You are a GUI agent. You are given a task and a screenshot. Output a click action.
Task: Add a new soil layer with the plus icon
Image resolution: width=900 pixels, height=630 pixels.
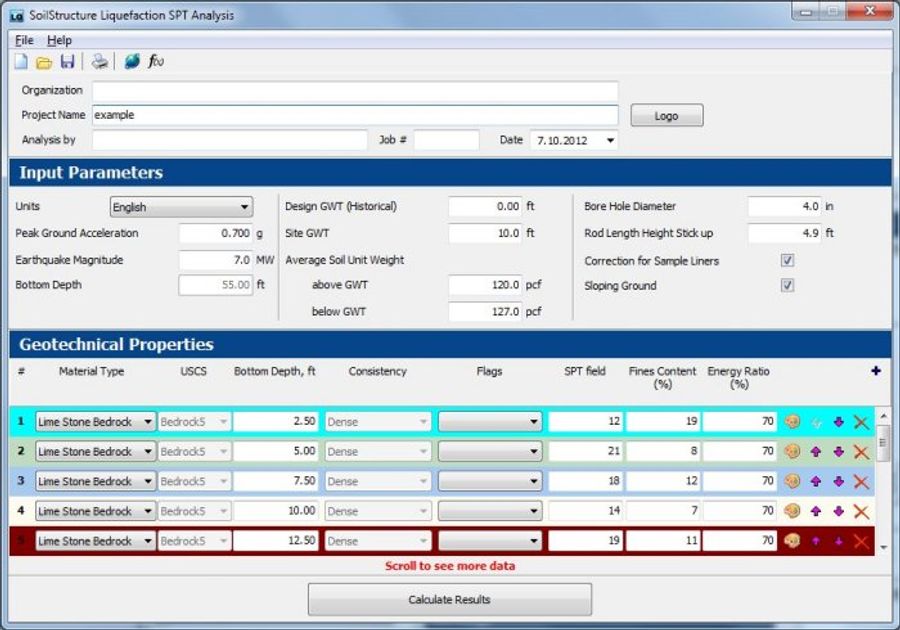point(875,370)
